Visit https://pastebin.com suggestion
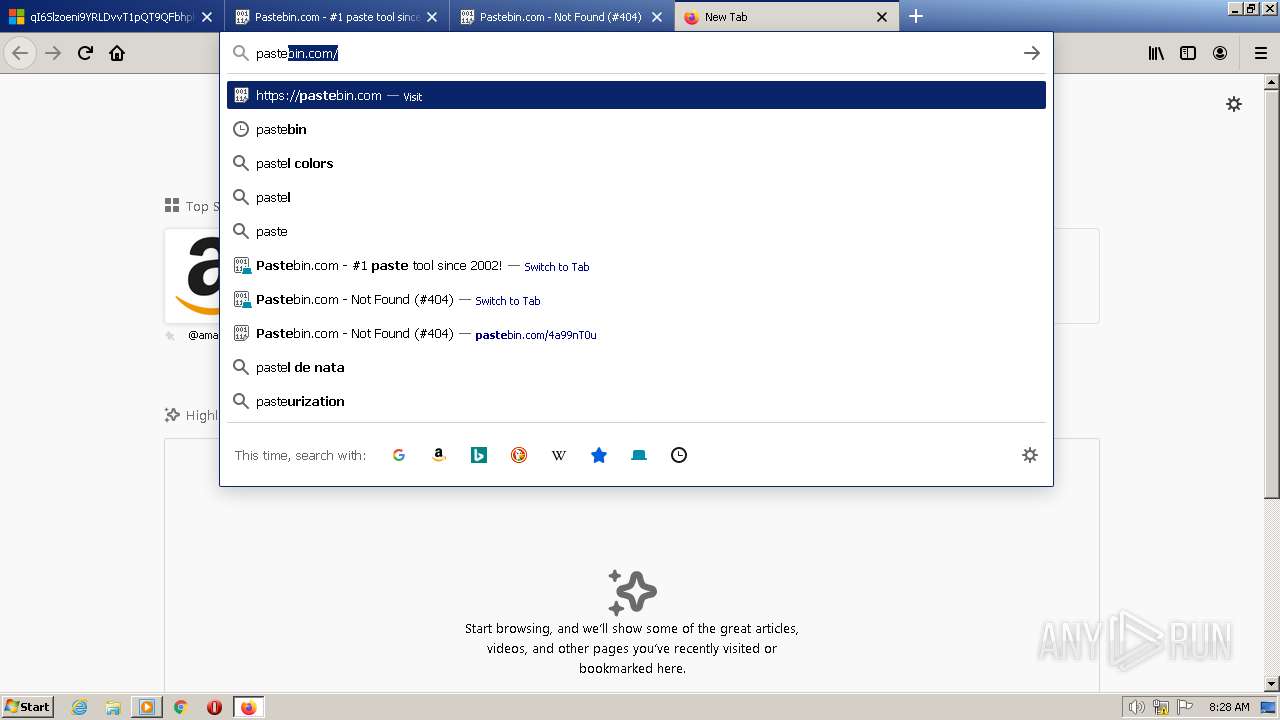Image resolution: width=1280 pixels, height=720 pixels. tap(636, 95)
